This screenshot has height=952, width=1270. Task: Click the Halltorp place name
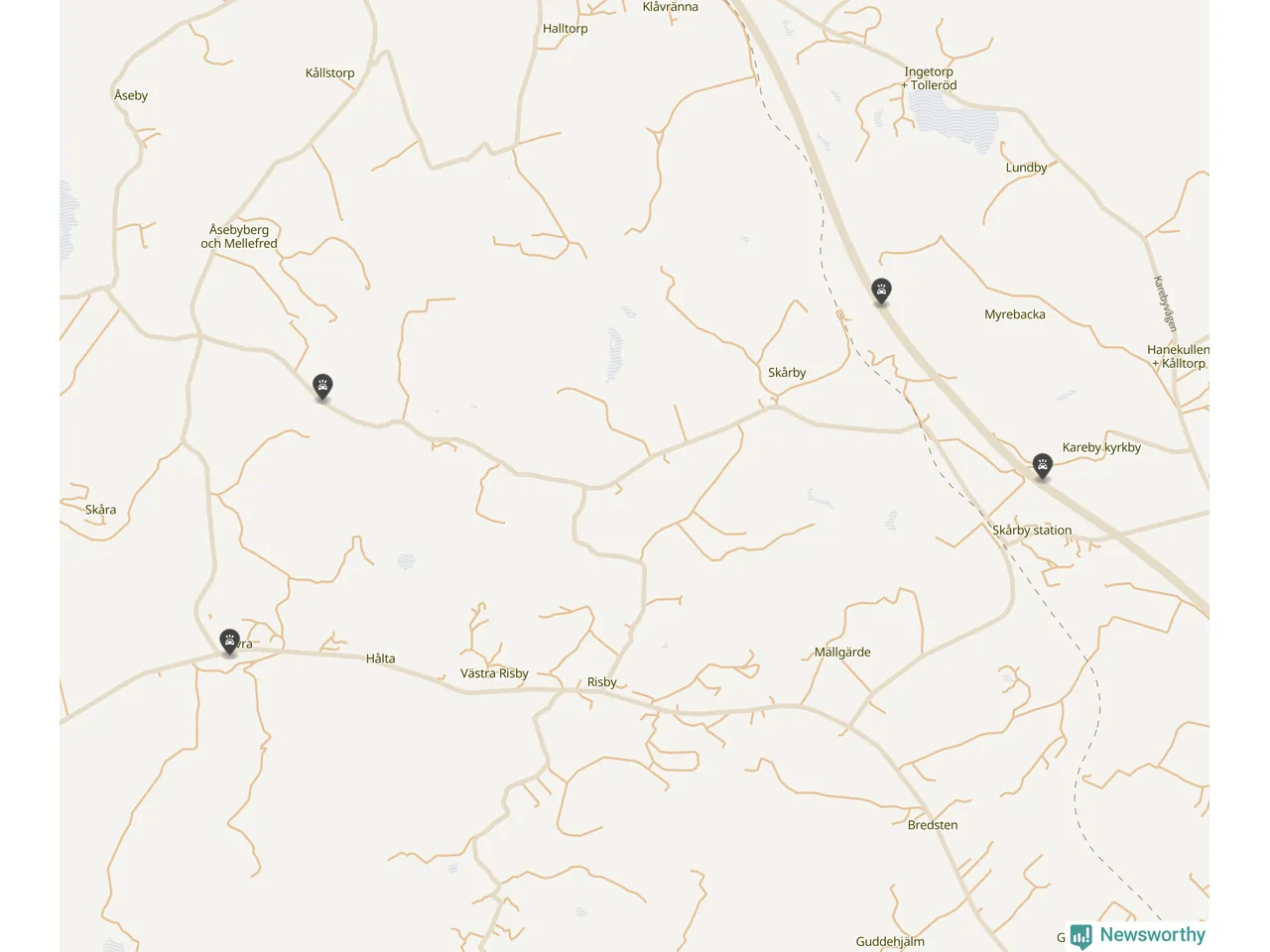tap(565, 29)
